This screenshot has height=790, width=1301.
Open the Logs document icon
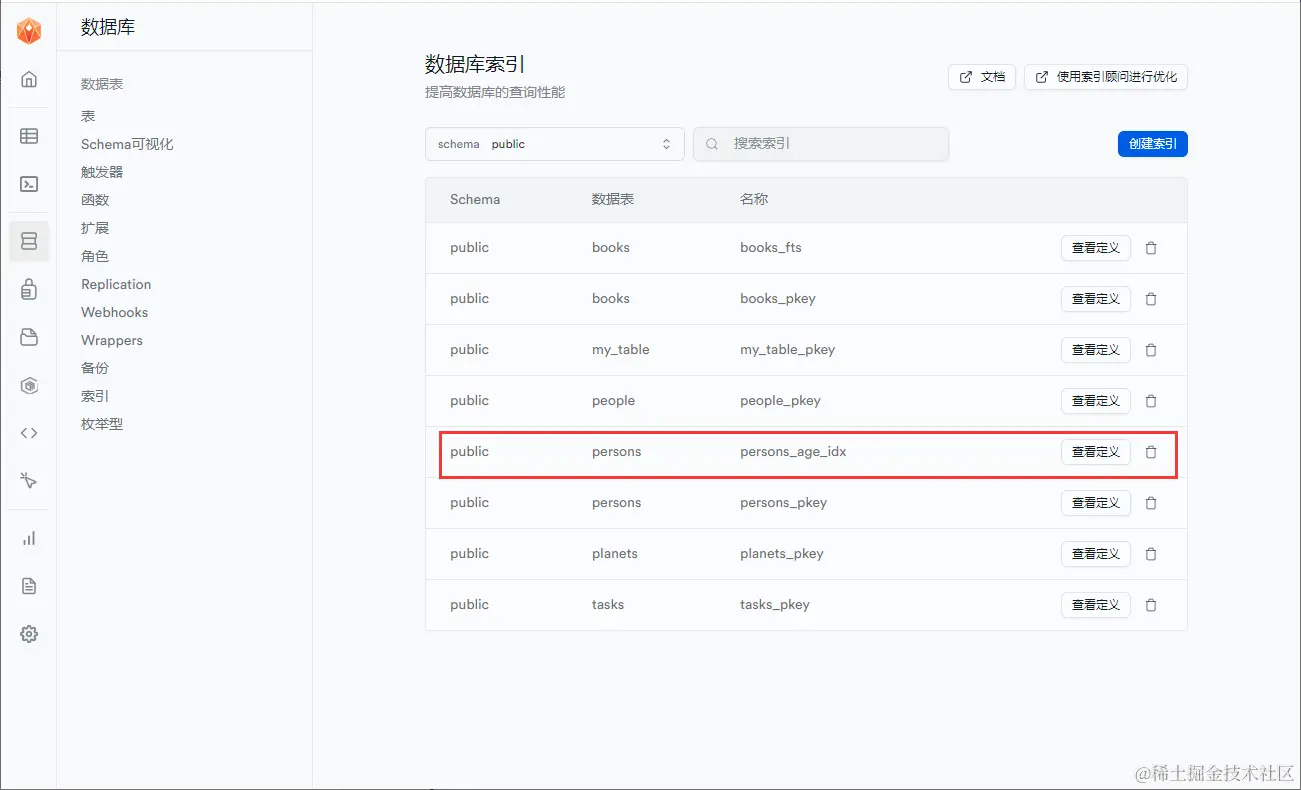pos(29,586)
